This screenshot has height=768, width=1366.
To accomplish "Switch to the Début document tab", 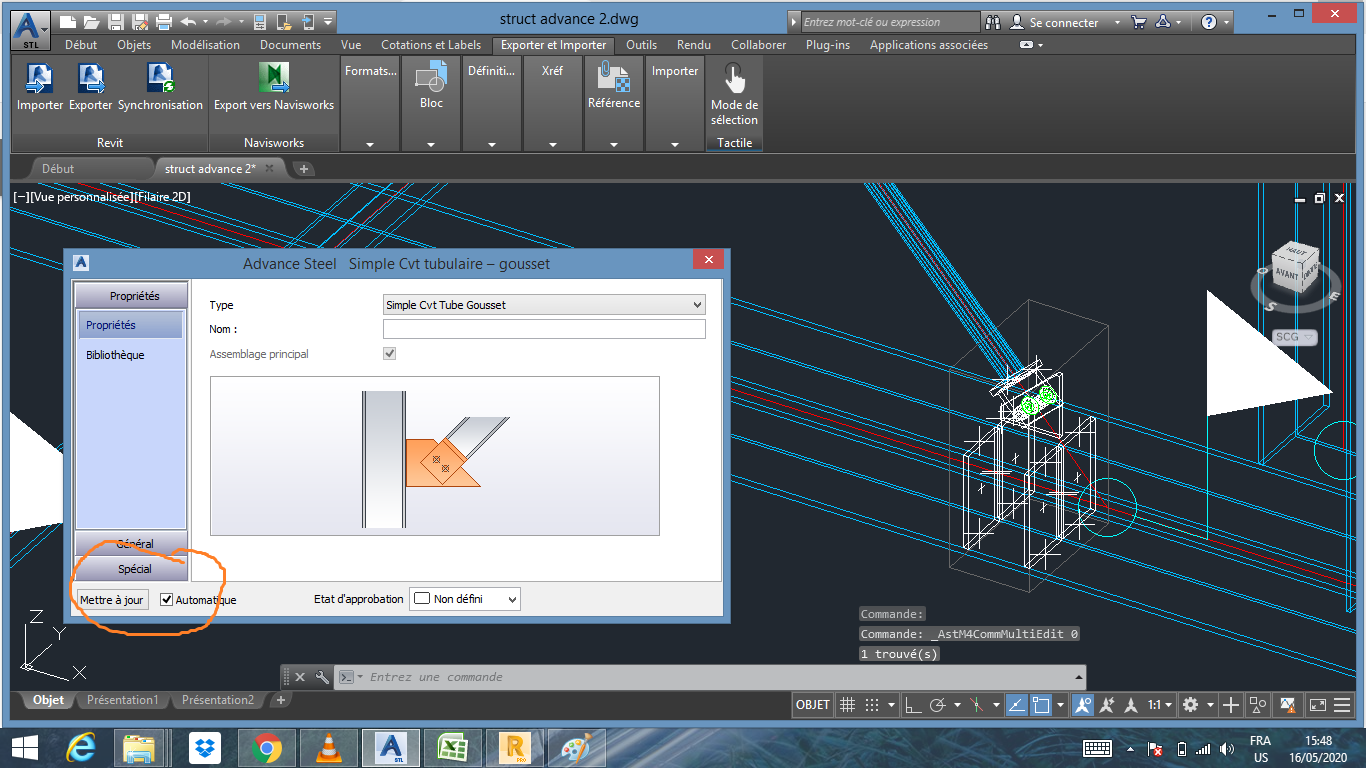I will tap(58, 169).
